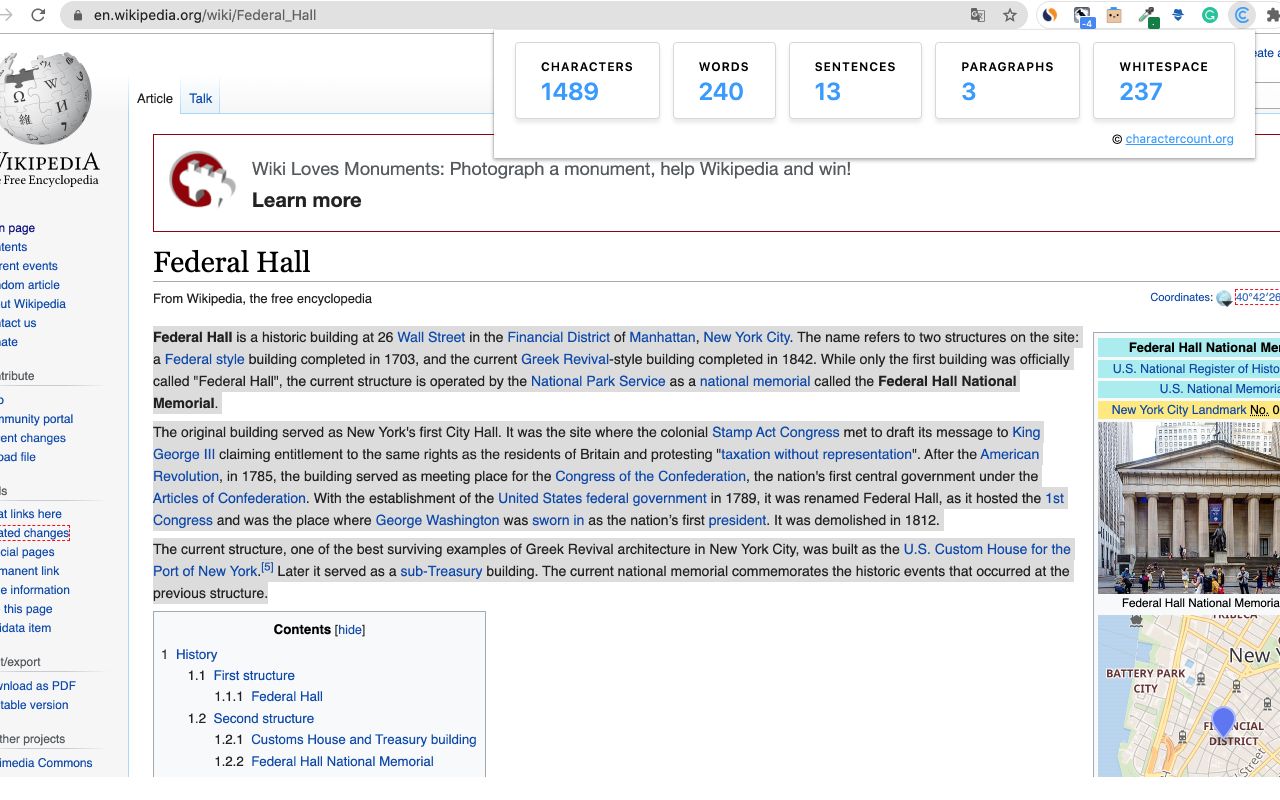Click the New York City Landmark infobox link
This screenshot has width=1280, height=800.
coord(1178,409)
